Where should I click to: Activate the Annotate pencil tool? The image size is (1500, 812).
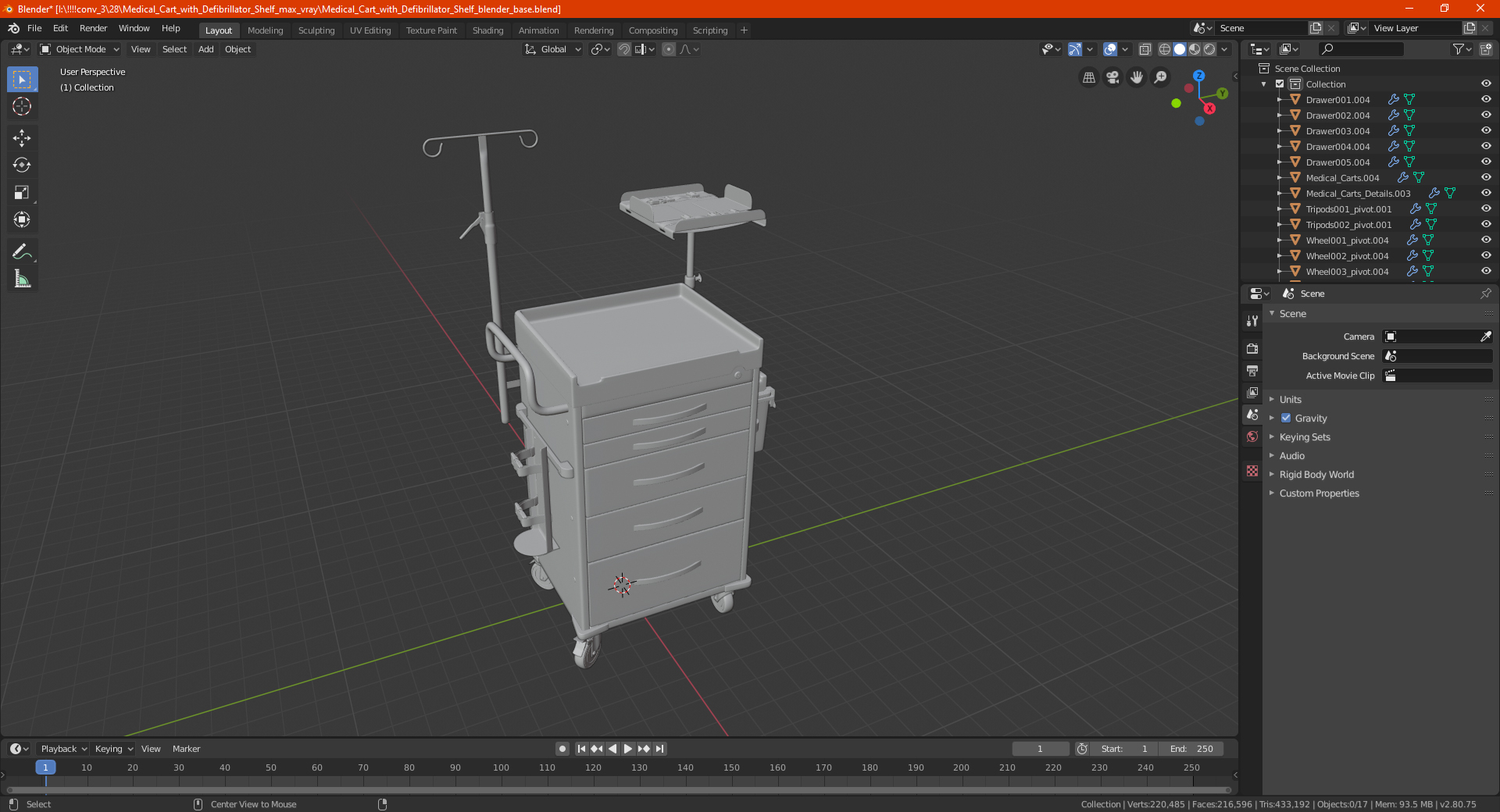(22, 251)
